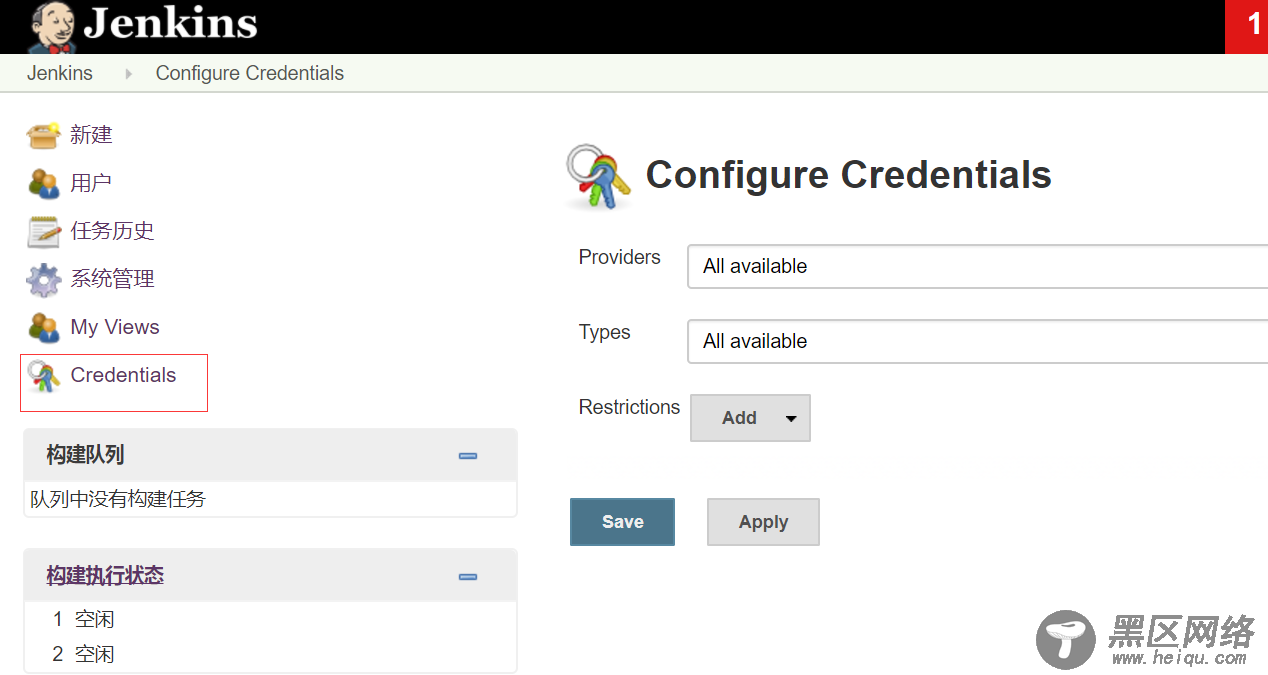The image size is (1268, 675).
Task: Open the 新建 sidebar link
Action: [x=91, y=135]
